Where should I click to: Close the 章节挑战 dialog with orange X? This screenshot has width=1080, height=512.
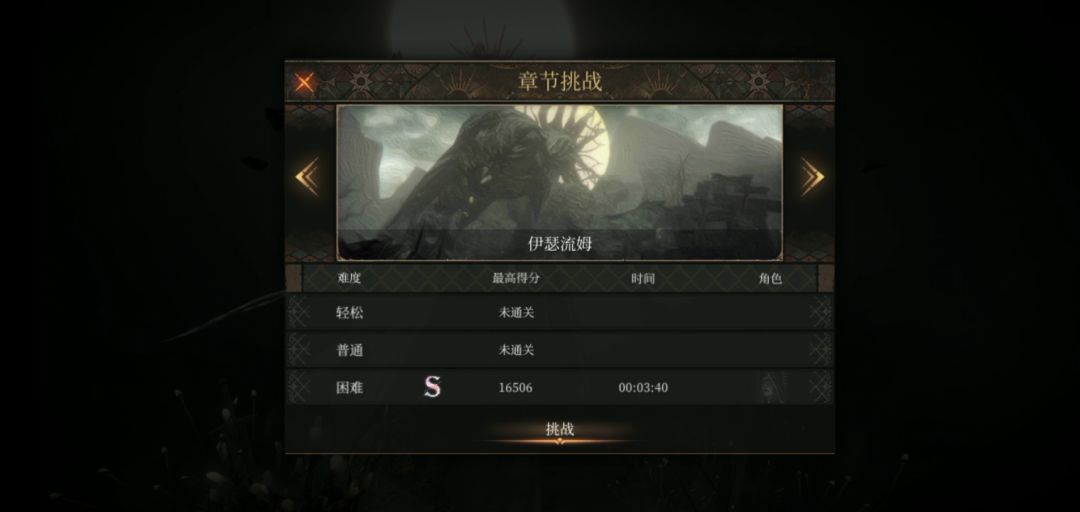click(x=304, y=83)
